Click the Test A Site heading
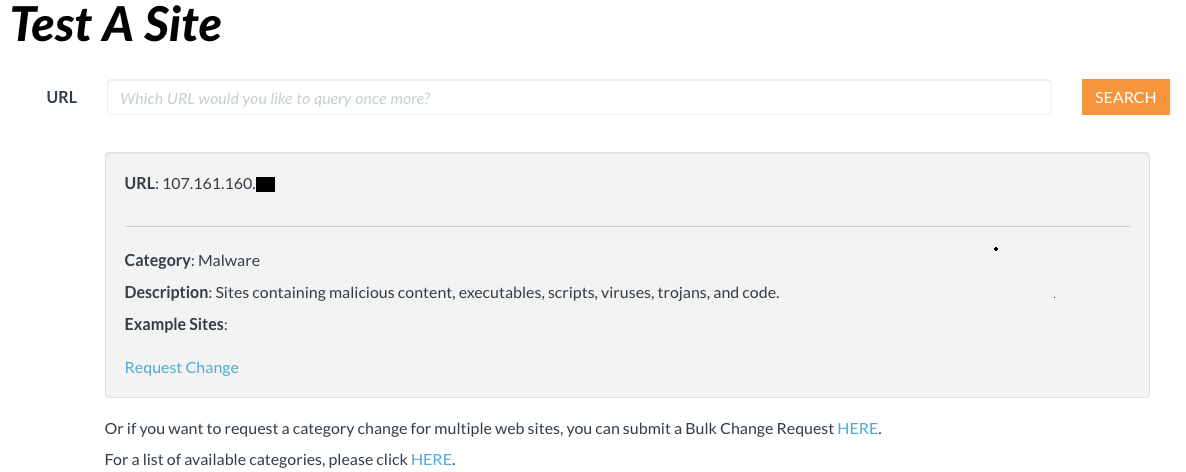This screenshot has width=1186, height=472. (x=116, y=24)
